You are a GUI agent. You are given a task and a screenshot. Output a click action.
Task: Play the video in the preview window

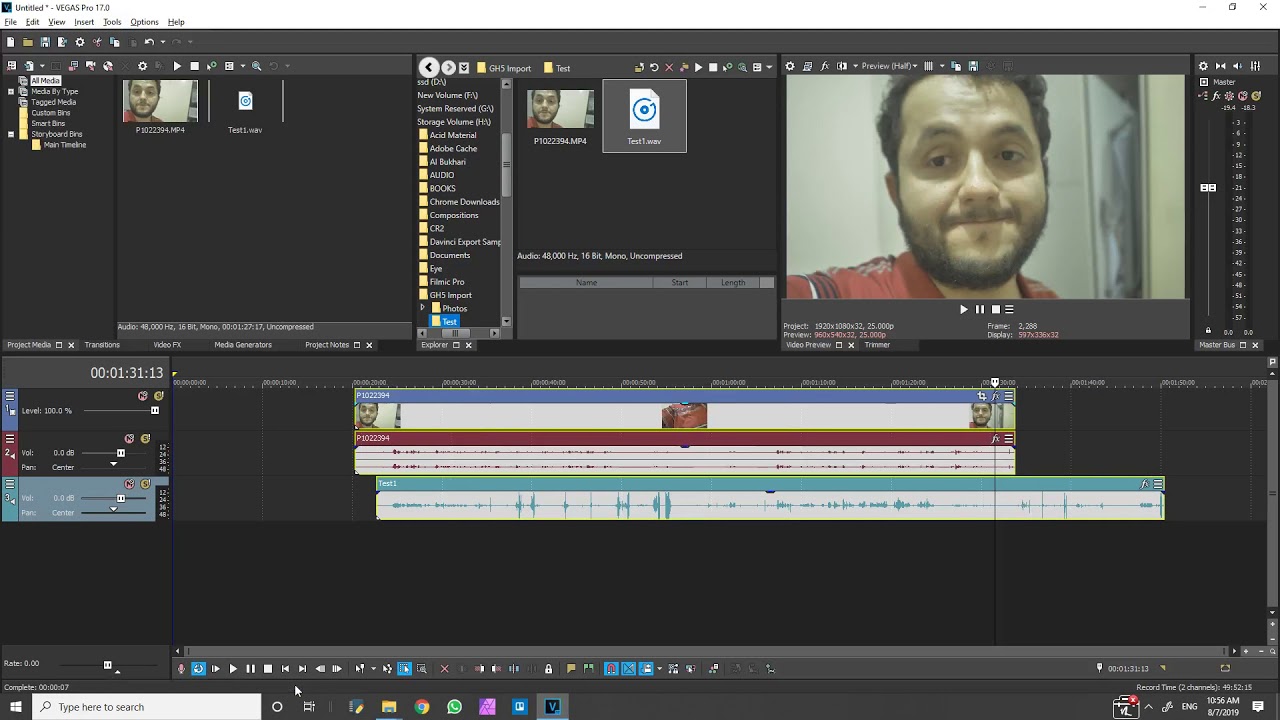tap(964, 309)
